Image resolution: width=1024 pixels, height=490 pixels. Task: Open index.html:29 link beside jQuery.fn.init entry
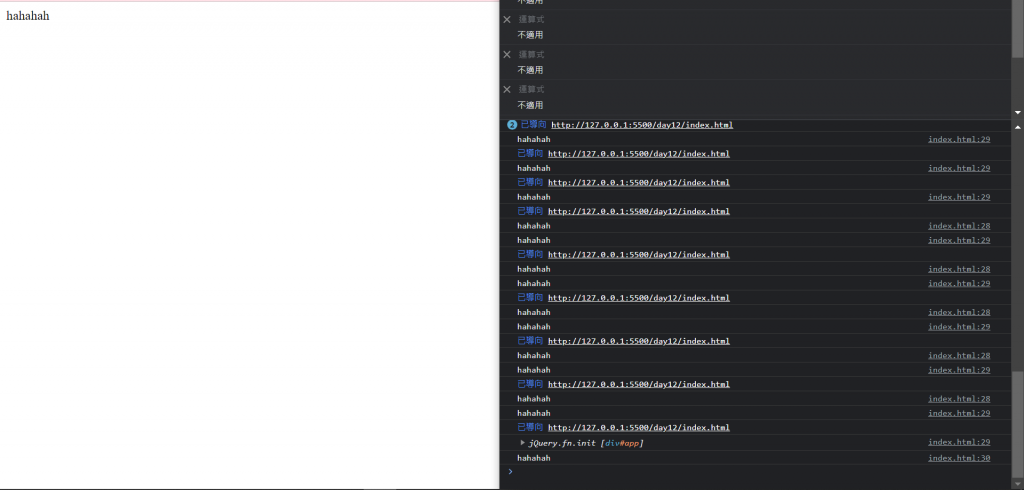[959, 442]
